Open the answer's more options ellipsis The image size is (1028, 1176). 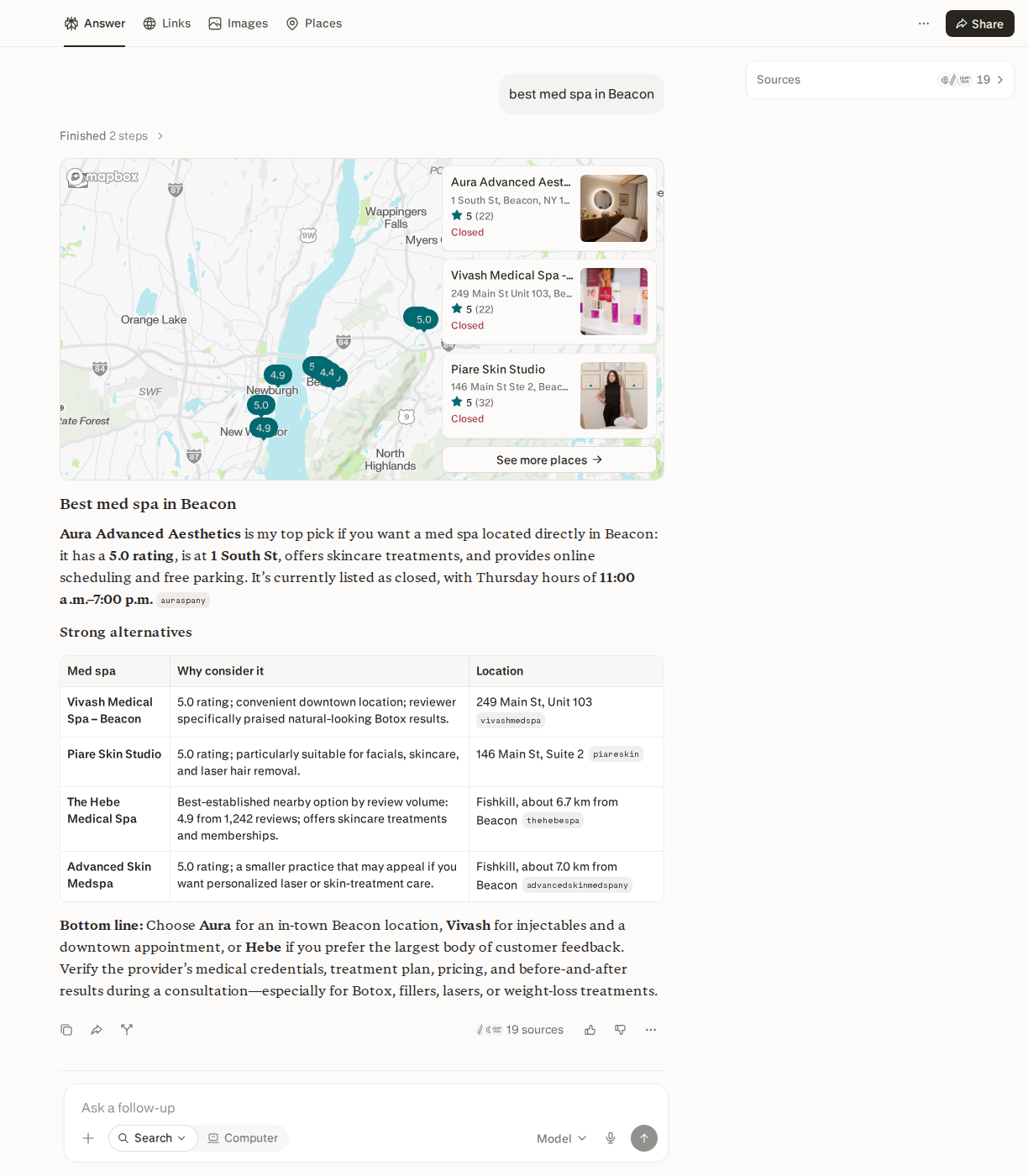pyautogui.click(x=651, y=1030)
